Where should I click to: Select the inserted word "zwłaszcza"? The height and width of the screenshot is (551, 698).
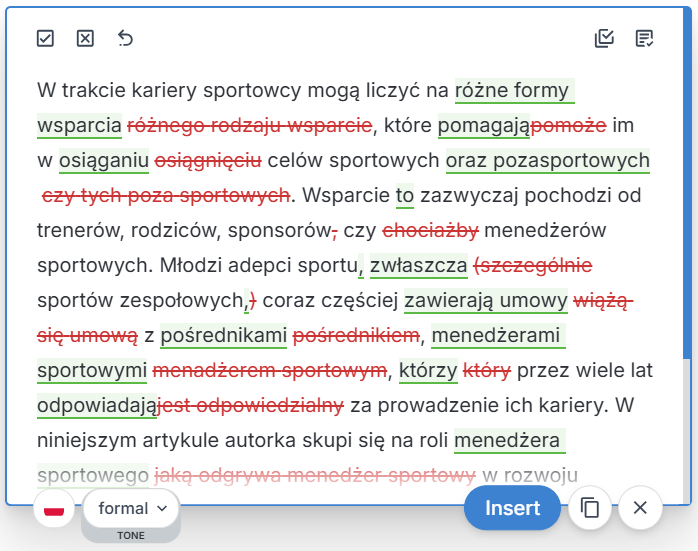click(x=418, y=266)
